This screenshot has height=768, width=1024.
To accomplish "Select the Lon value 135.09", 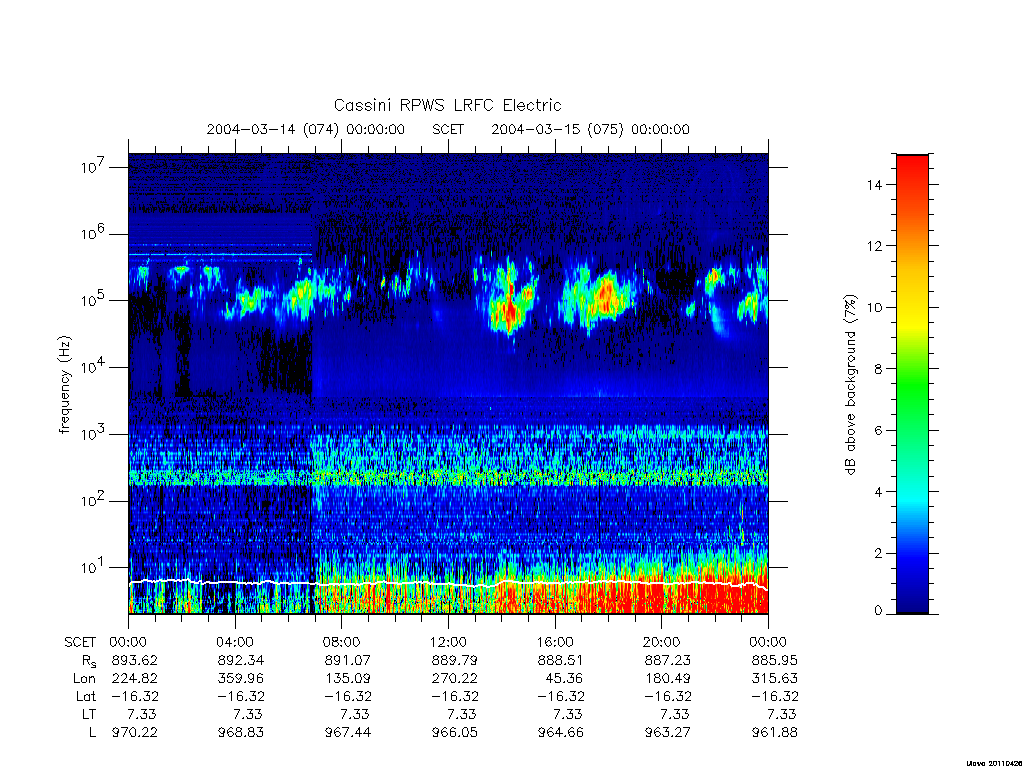I will (347, 679).
